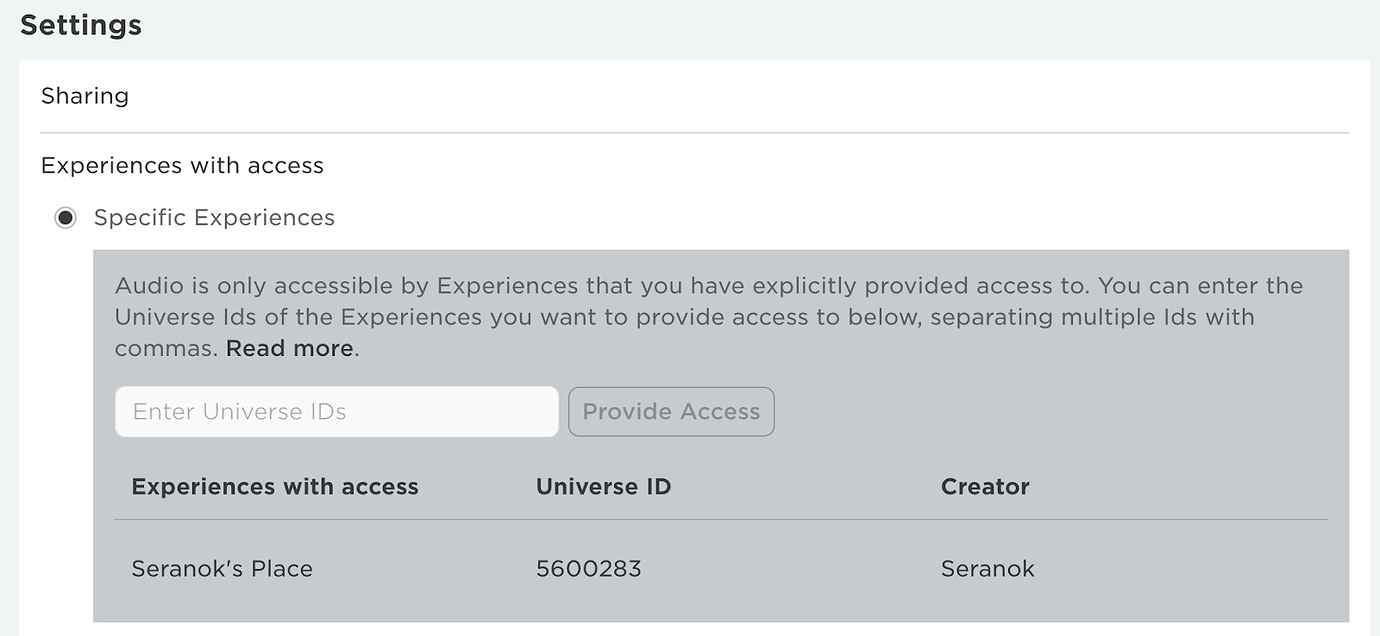Click the creator name Seranok
Viewport: 1380px width, 636px height.
(988, 569)
